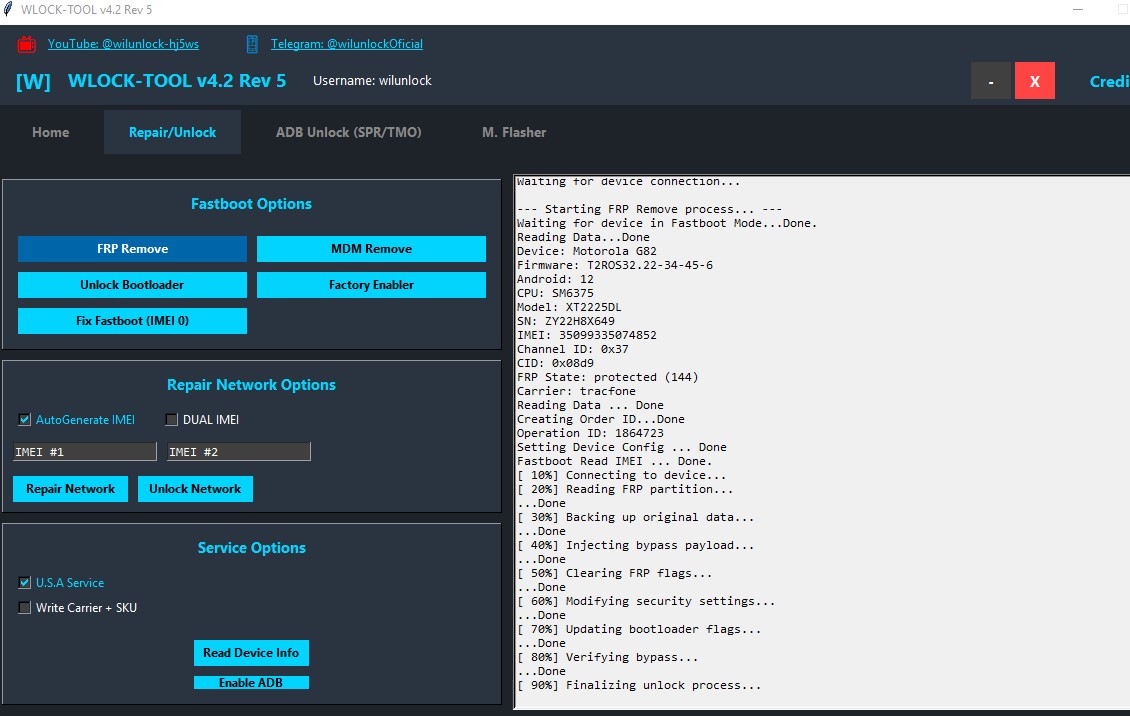Viewport: 1130px width, 716px height.
Task: Click log line Model: XT2225DL
Action: pyautogui.click(x=569, y=308)
